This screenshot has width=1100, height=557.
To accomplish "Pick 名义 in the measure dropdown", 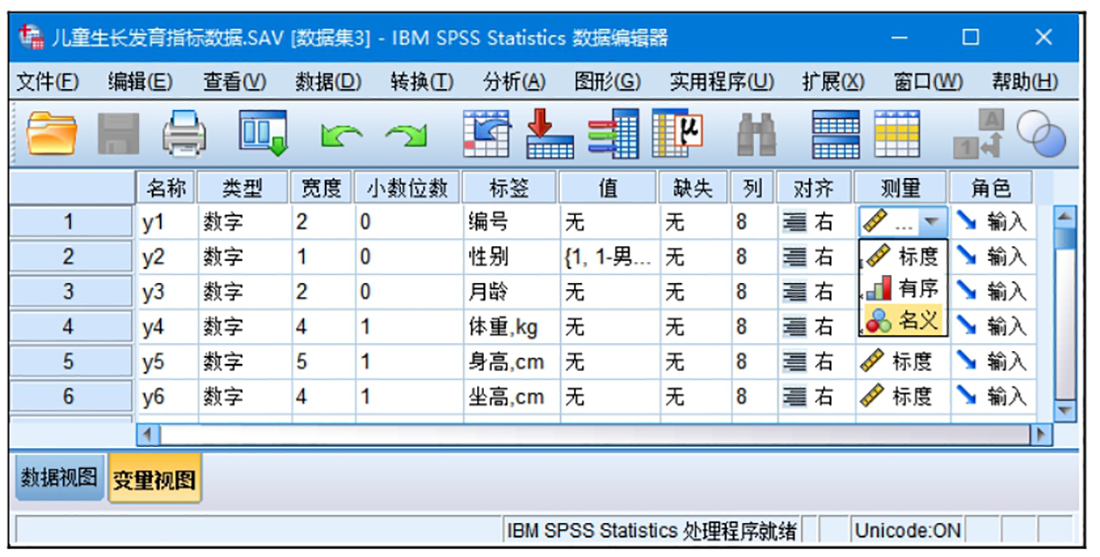I will click(903, 321).
